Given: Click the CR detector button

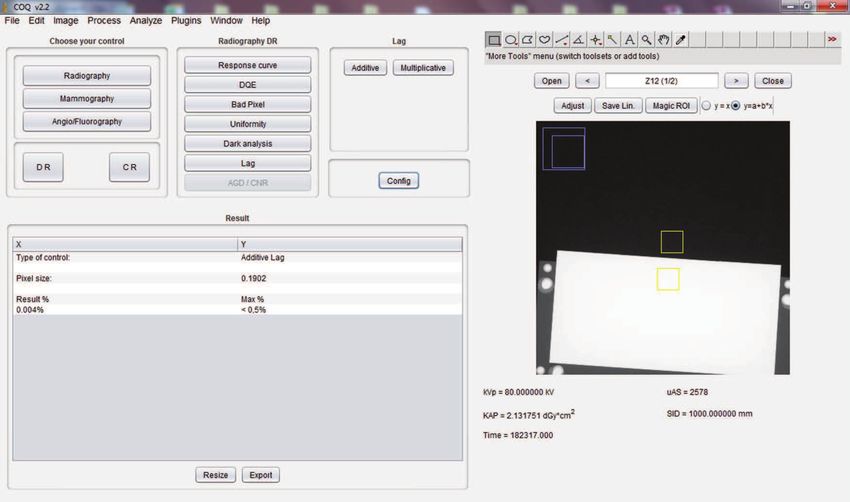Looking at the screenshot, I should pyautogui.click(x=130, y=167).
